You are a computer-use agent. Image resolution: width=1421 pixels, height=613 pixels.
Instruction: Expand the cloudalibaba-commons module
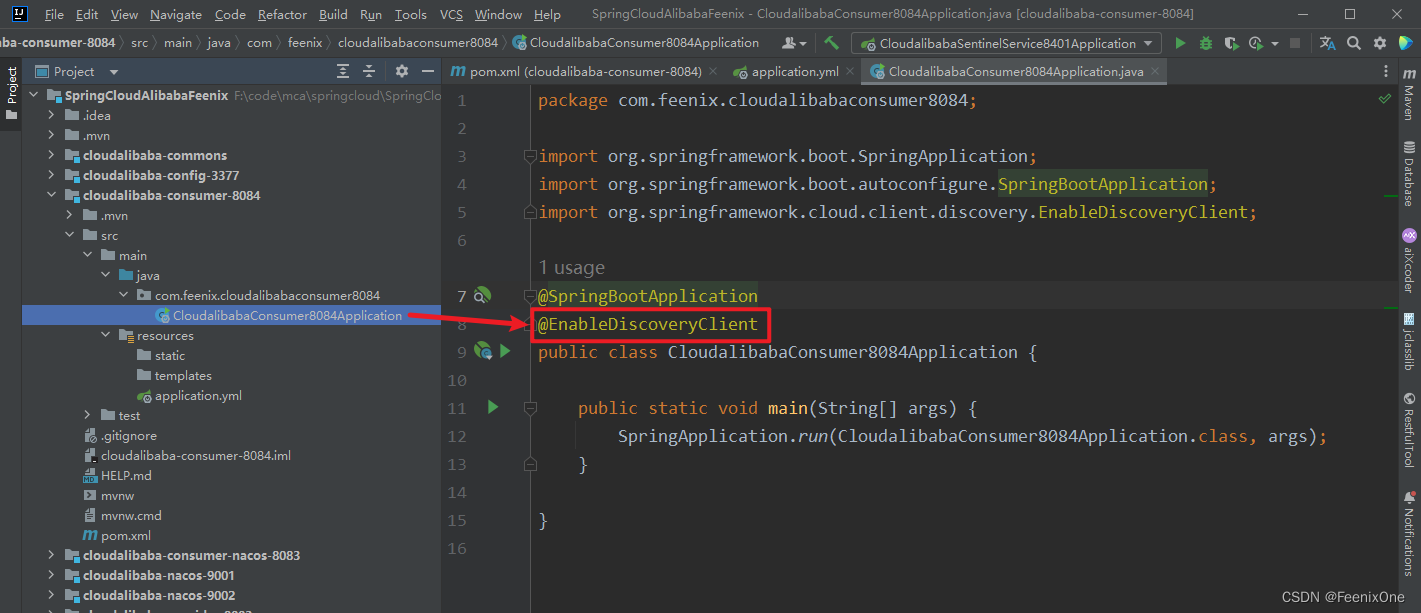point(52,155)
